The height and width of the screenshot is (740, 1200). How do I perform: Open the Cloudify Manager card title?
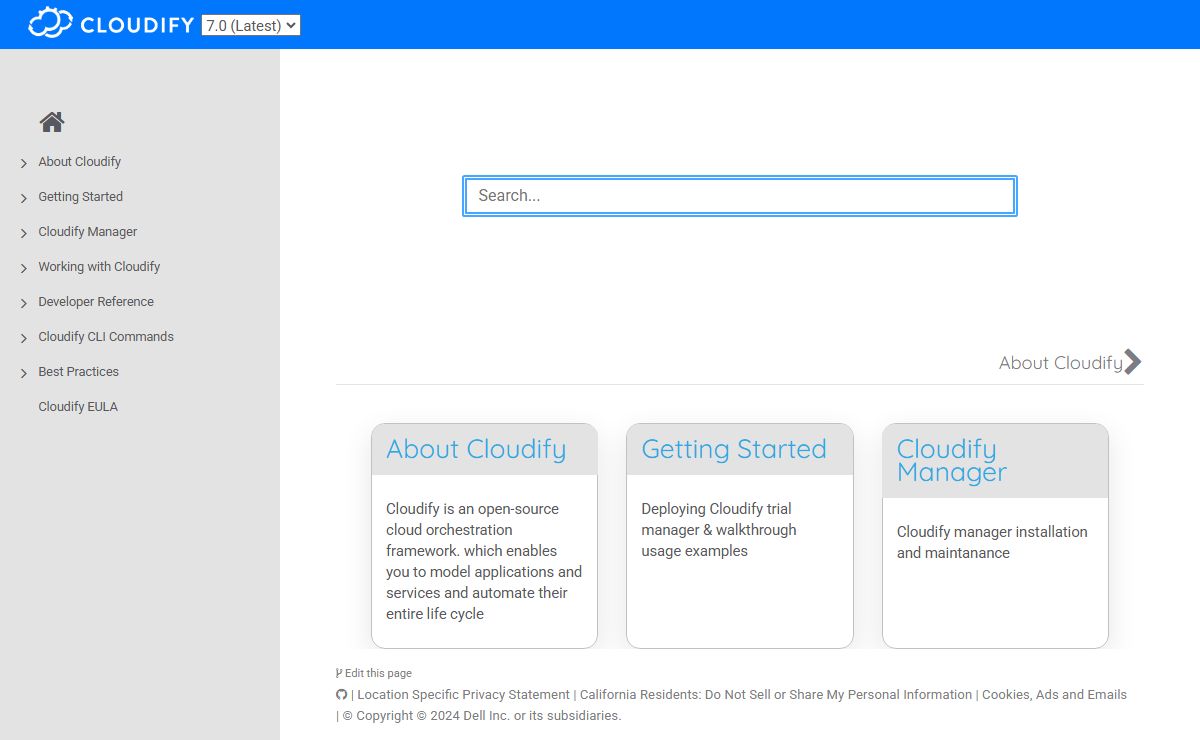point(952,460)
